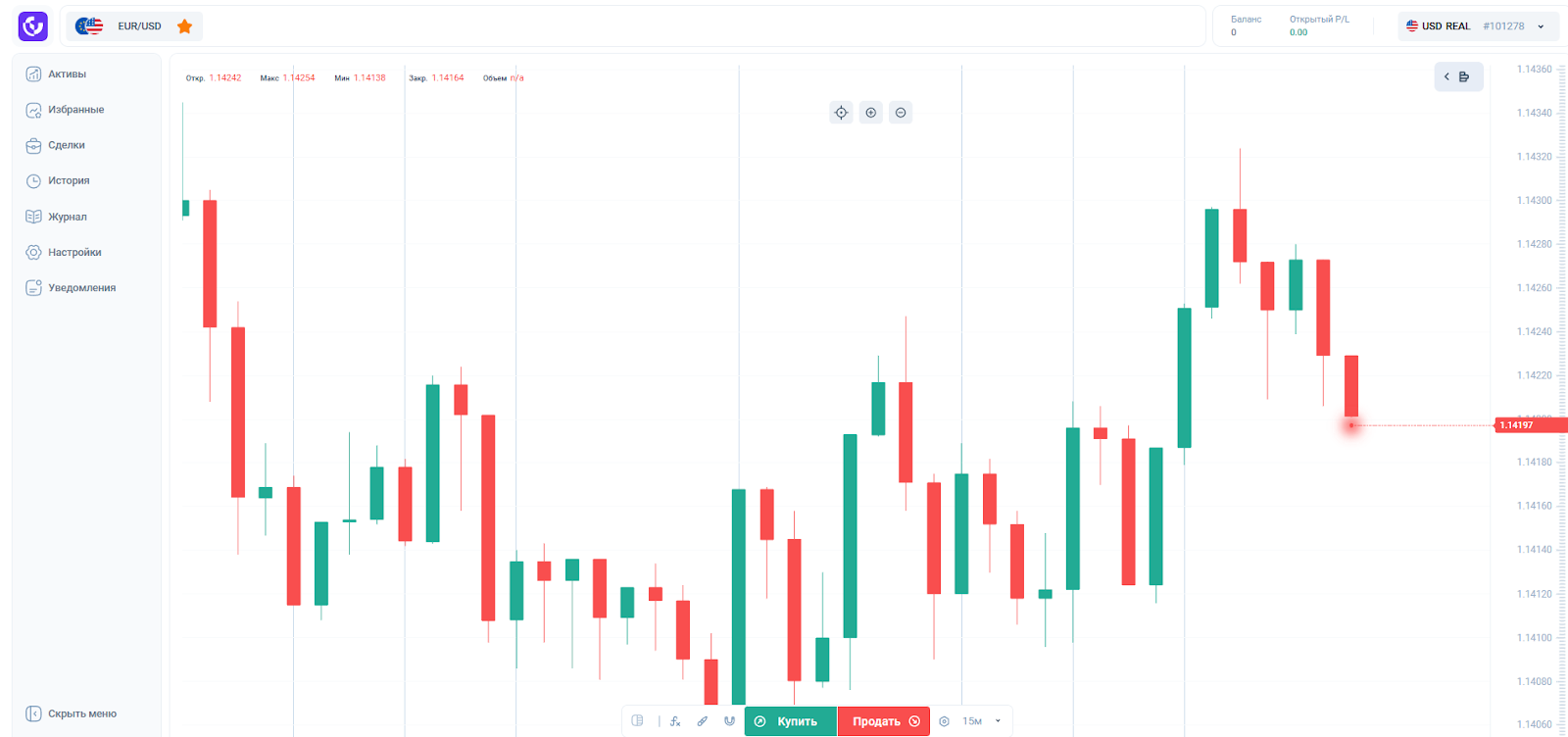Open the USD REAL account dropdown
1568x737 pixels.
click(x=1475, y=26)
